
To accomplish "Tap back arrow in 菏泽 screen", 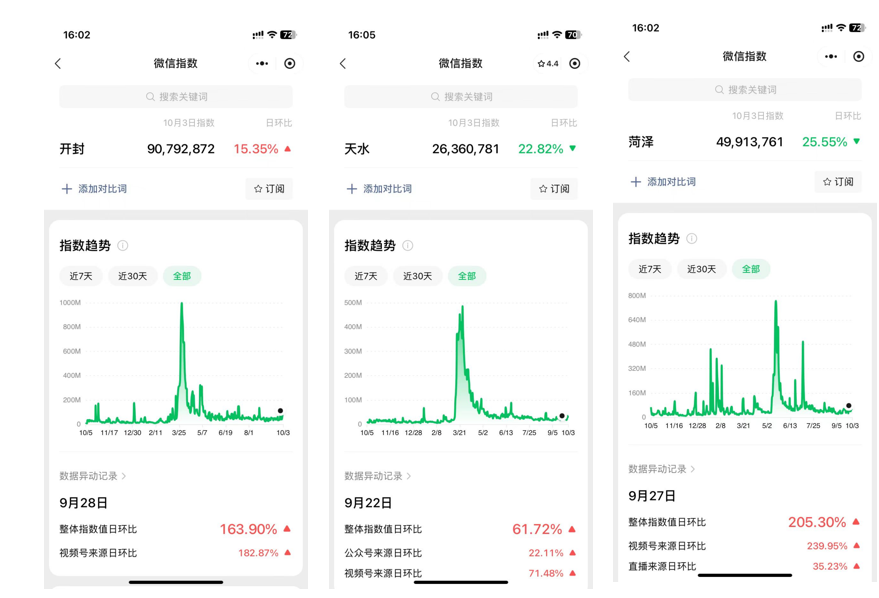I will click(x=627, y=56).
